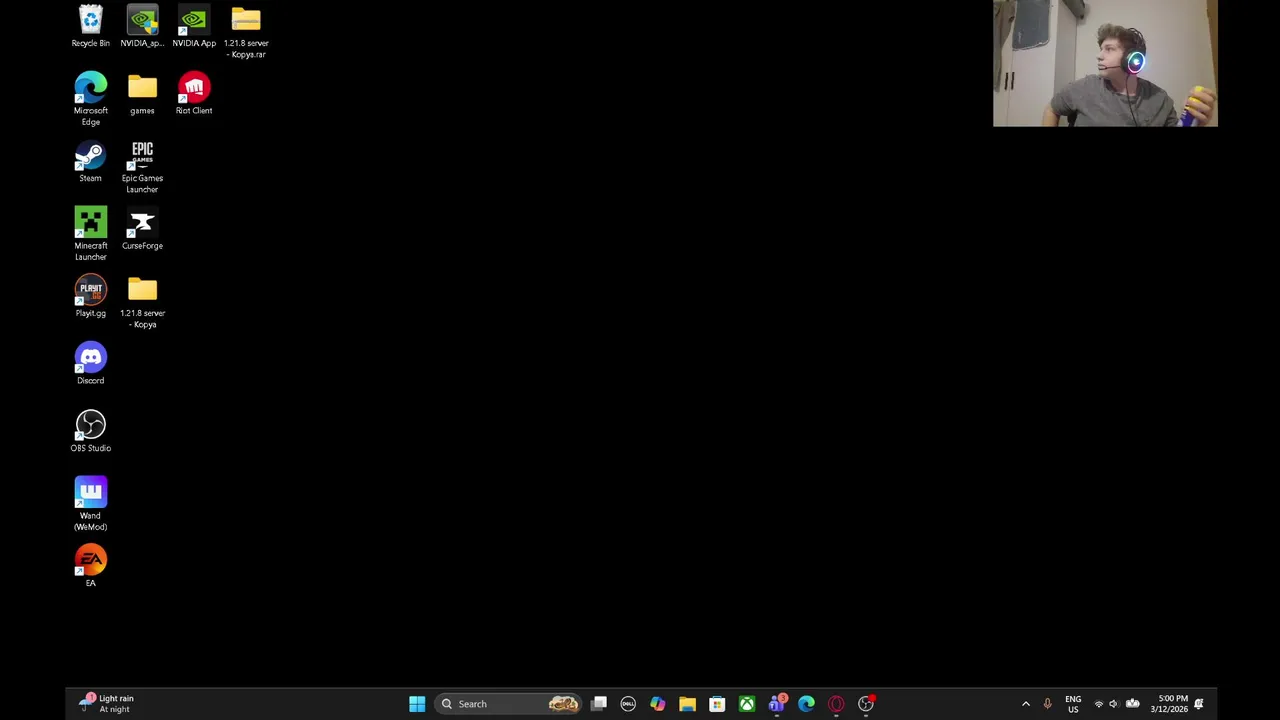Screen dimensions: 1280x720
Task: Select the Epic Games Launcher icon
Action: pyautogui.click(x=142, y=167)
